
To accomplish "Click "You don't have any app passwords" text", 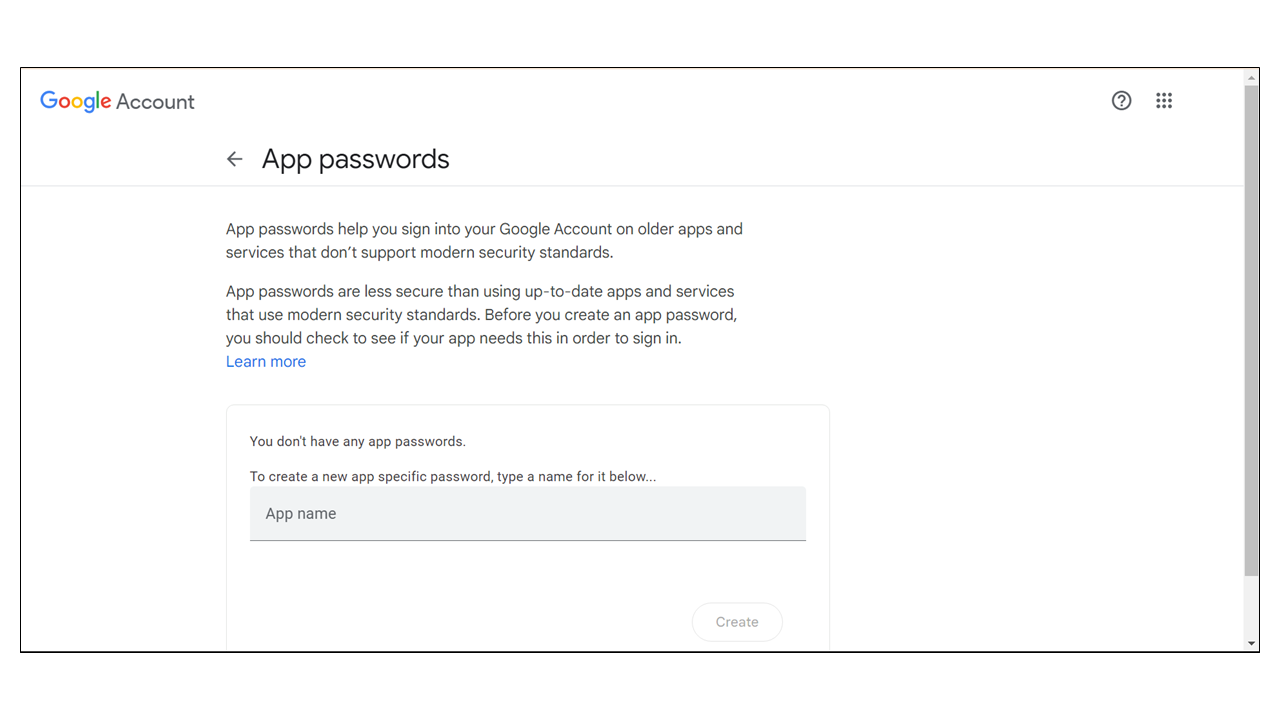I will (x=357, y=441).
